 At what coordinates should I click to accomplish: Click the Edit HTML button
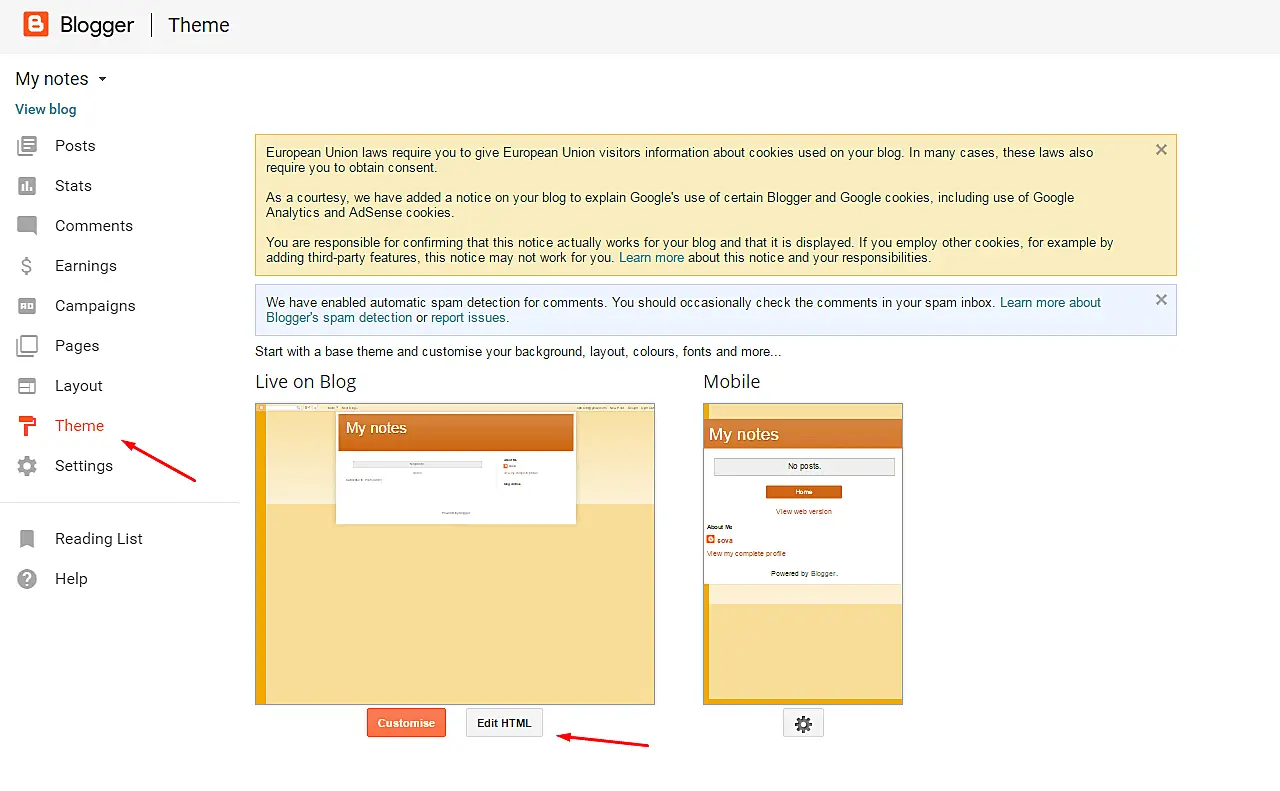pos(504,723)
